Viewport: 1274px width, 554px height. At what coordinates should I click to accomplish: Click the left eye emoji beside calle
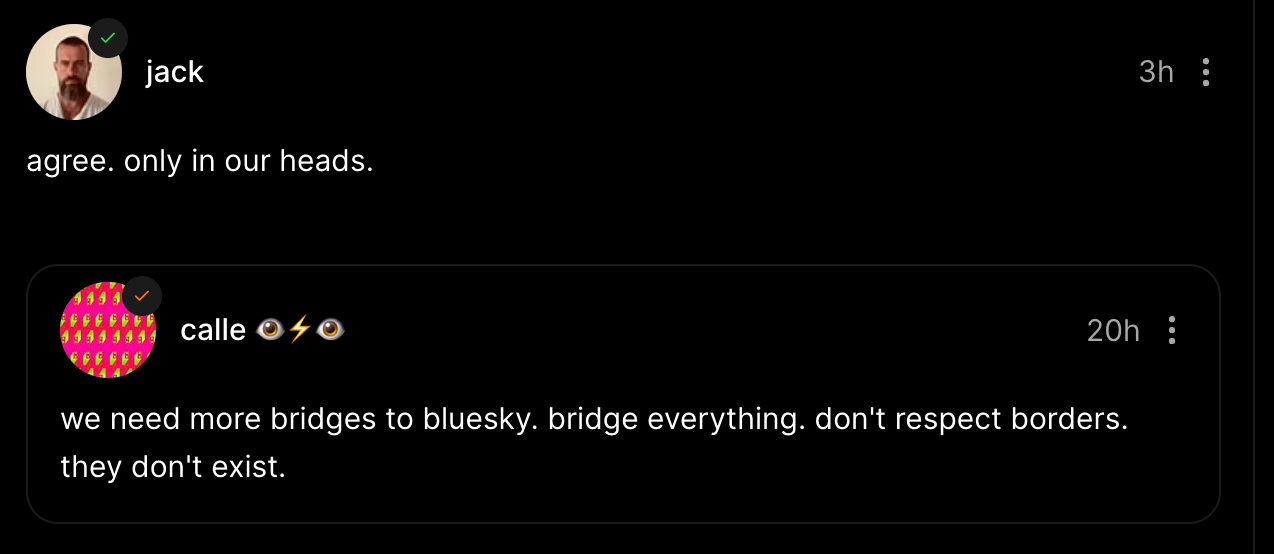270,330
